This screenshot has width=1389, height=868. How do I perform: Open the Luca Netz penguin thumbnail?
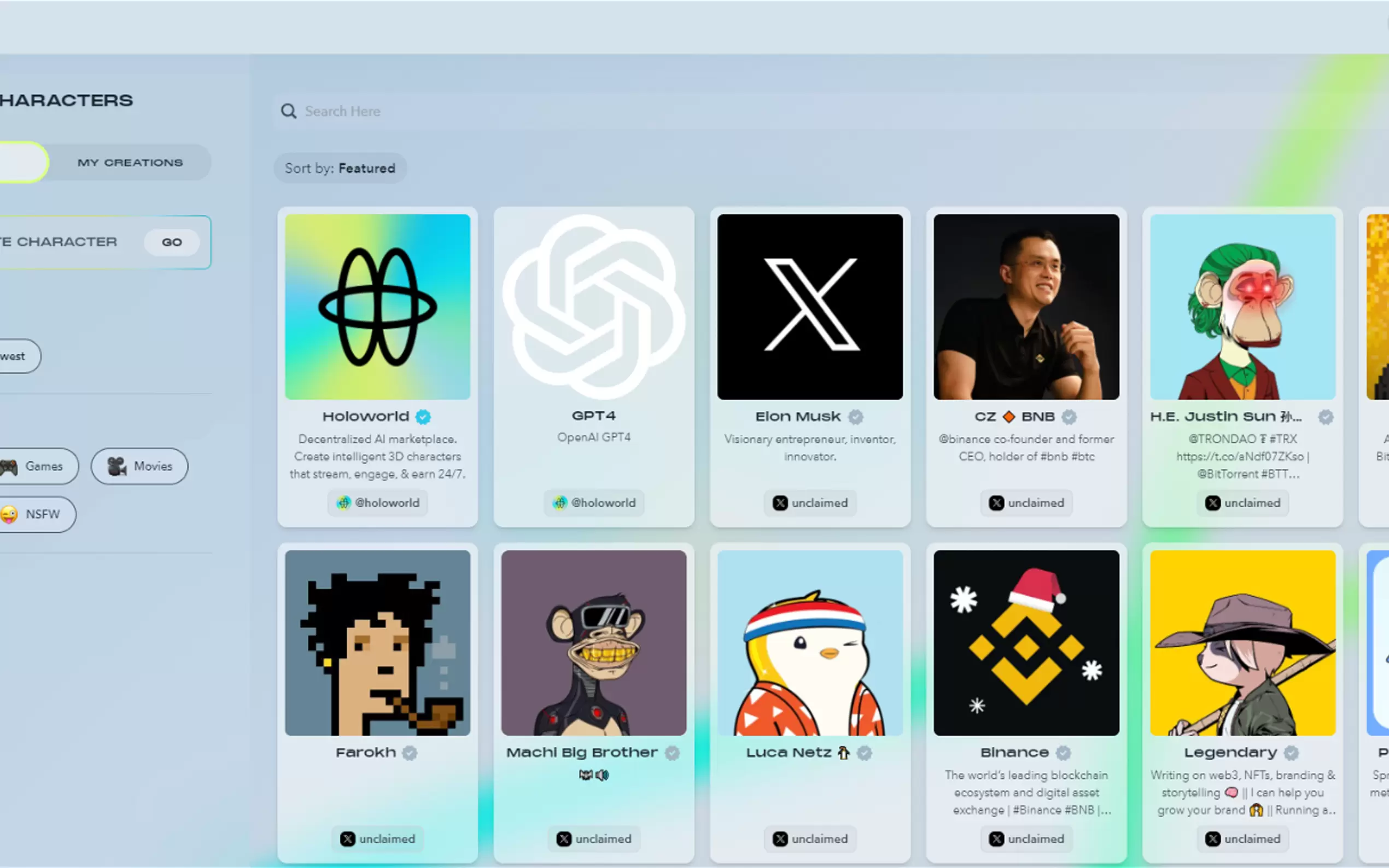[810, 643]
